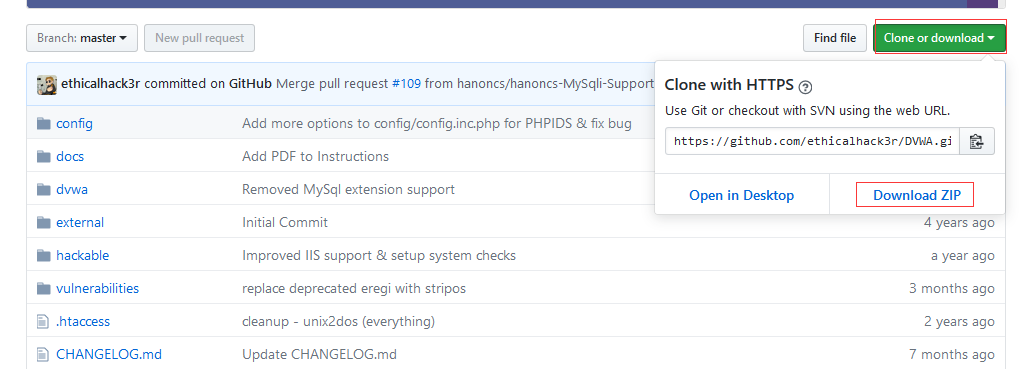
Task: Open the hackable folder
Action: pos(83,255)
